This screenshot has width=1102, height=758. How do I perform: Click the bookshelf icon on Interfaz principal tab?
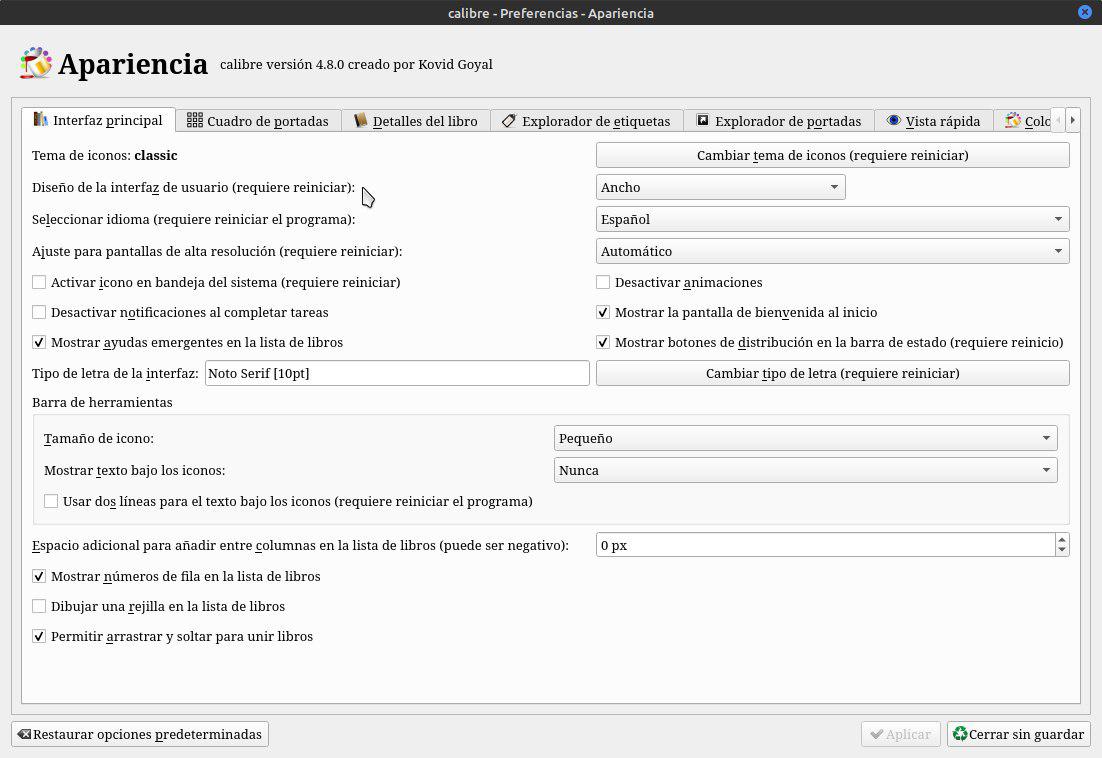click(41, 119)
